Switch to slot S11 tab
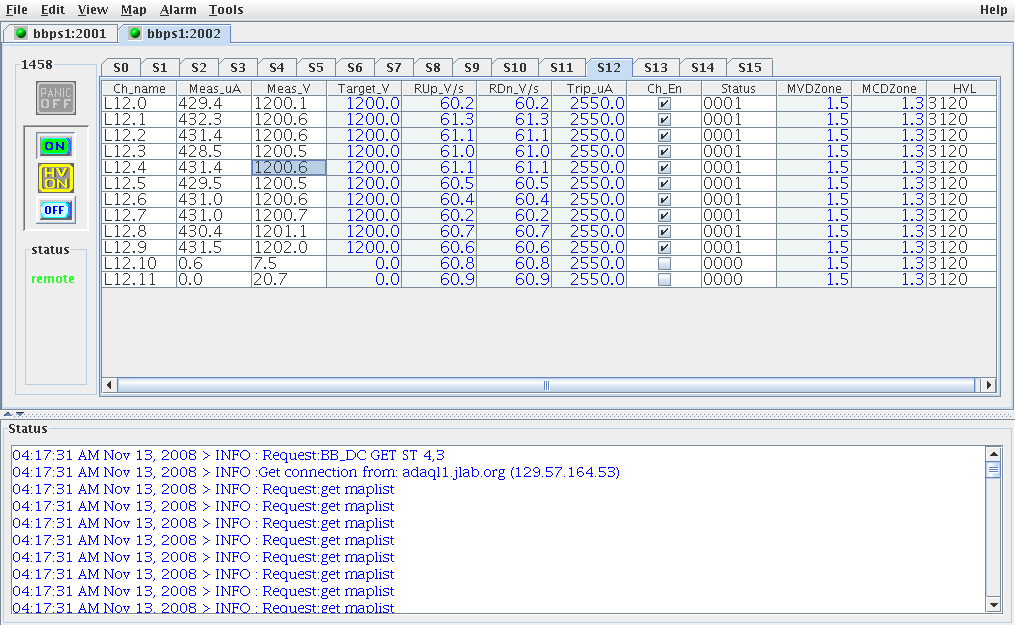 [x=562, y=67]
